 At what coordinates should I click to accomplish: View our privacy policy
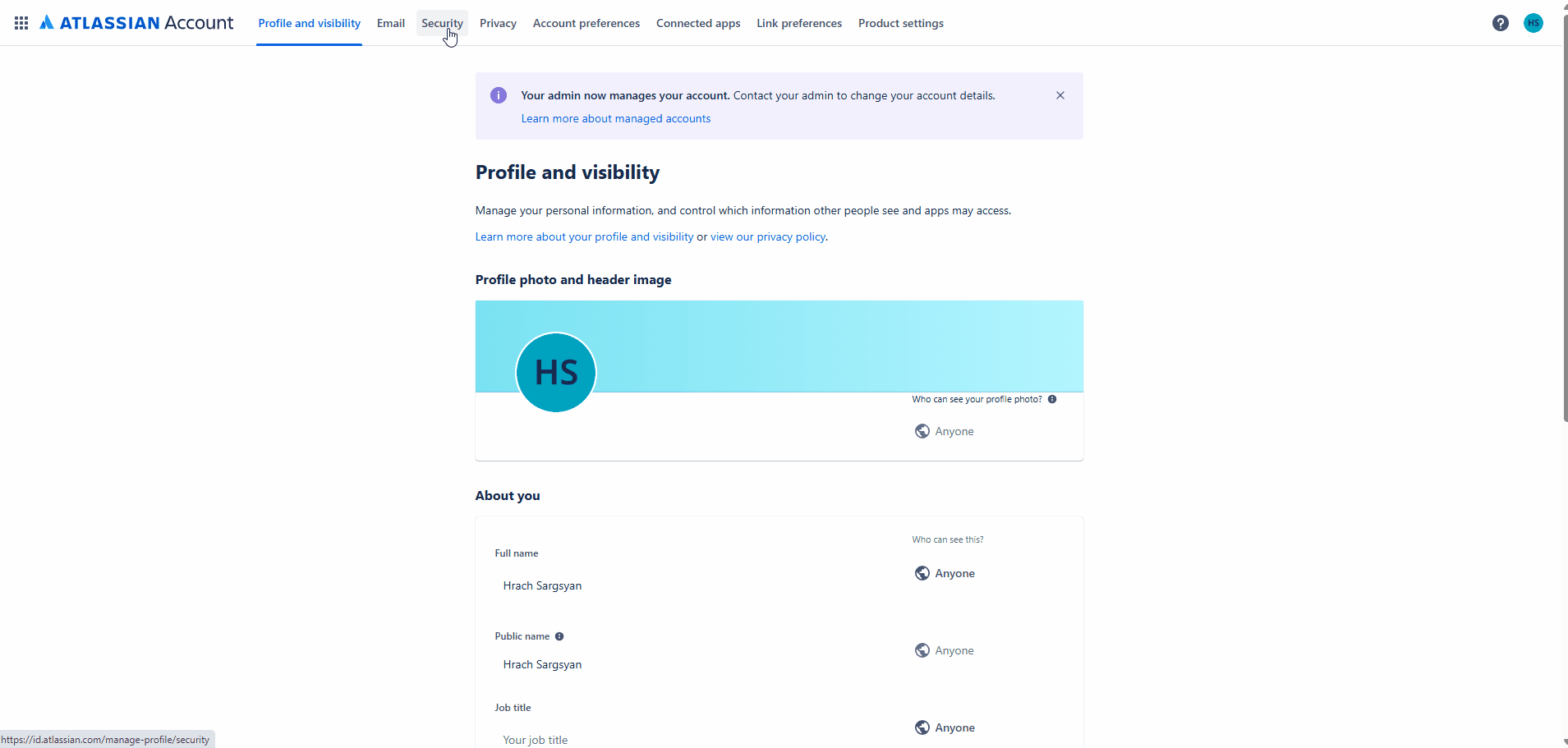point(767,236)
